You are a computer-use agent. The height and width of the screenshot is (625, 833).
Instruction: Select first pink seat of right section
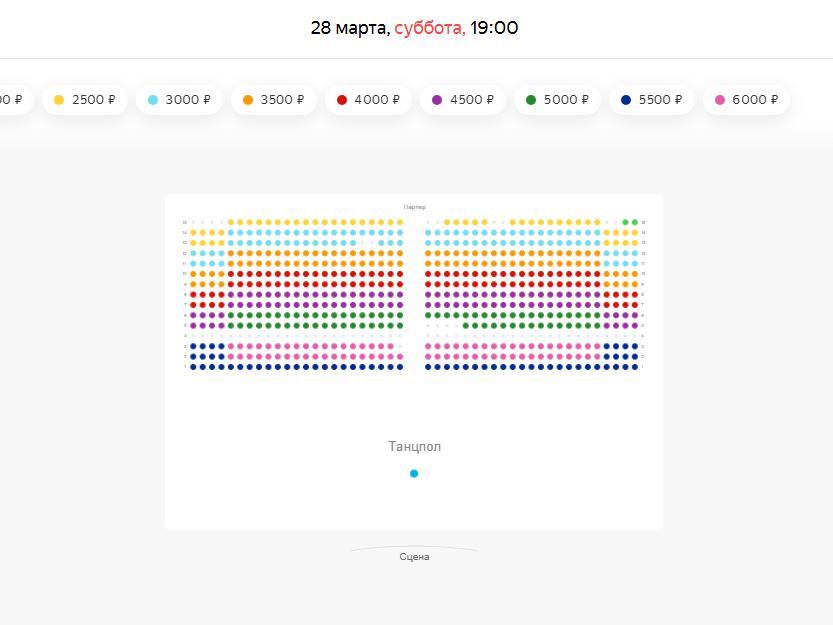point(429,347)
